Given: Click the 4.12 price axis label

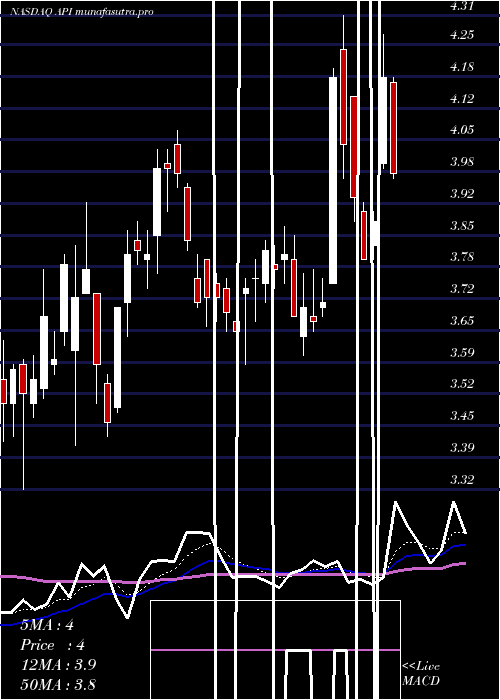Looking at the screenshot, I should (x=463, y=98).
